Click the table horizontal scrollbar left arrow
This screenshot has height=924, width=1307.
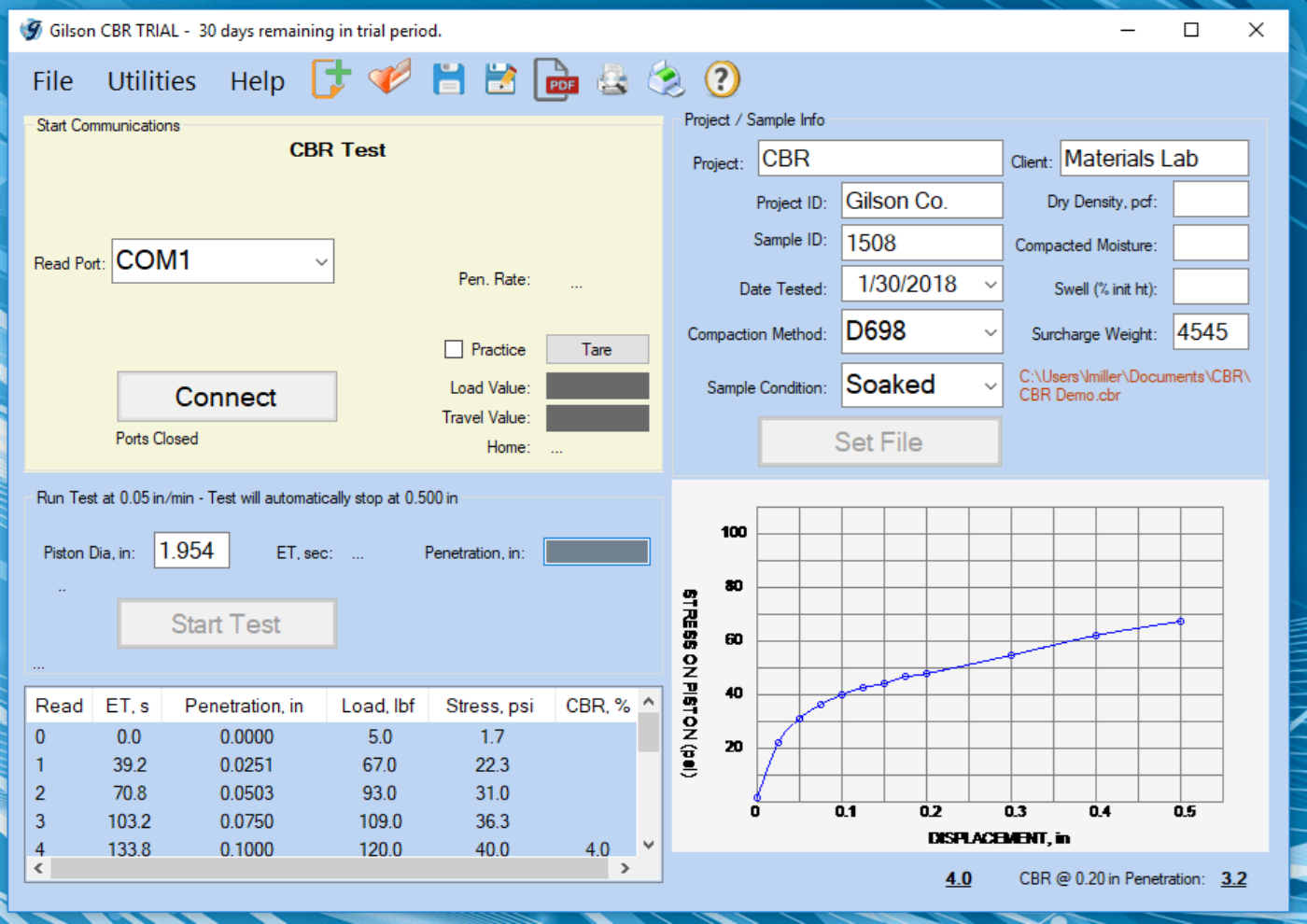(39, 868)
